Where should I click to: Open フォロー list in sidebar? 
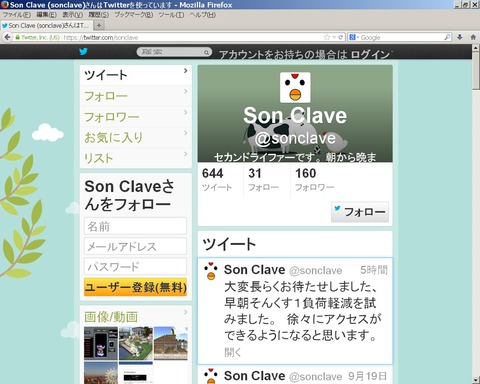pos(136,96)
